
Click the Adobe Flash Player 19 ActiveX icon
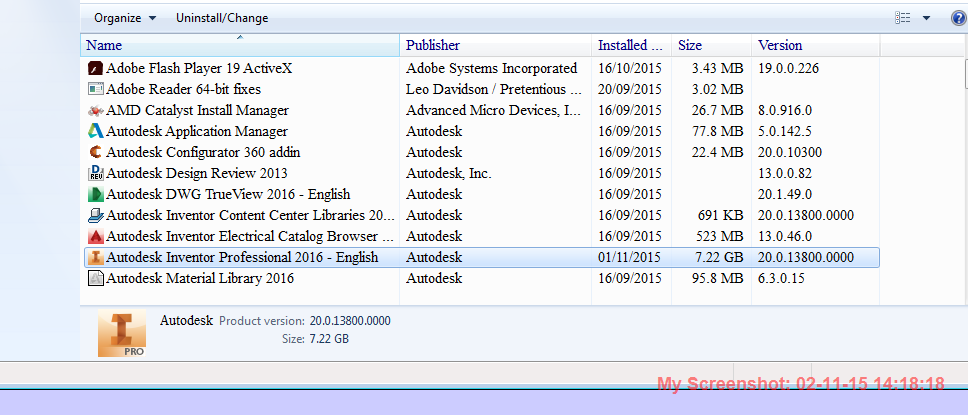95,69
